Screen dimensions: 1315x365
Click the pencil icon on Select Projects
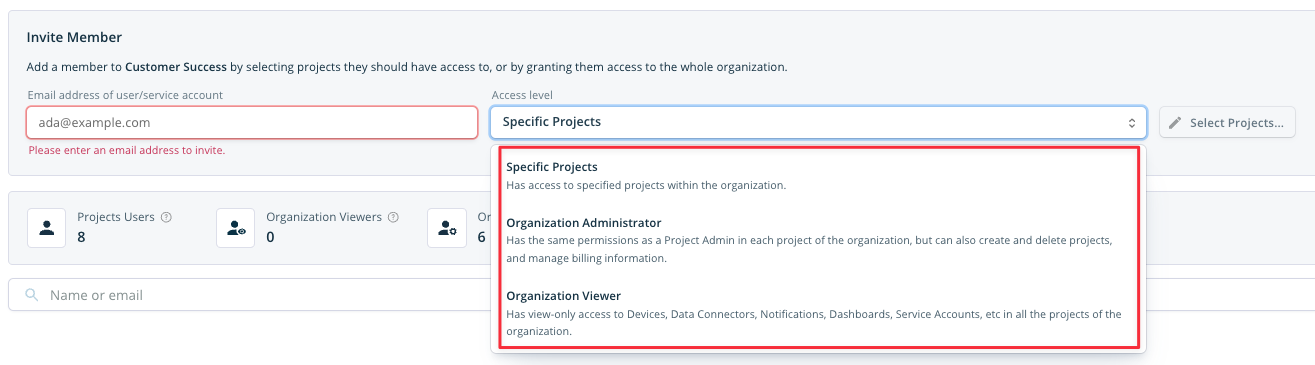(1175, 123)
